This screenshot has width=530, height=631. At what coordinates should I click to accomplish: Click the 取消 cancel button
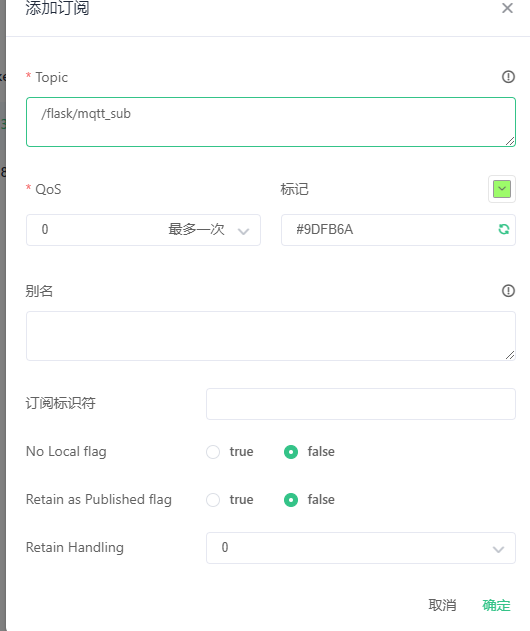(442, 605)
